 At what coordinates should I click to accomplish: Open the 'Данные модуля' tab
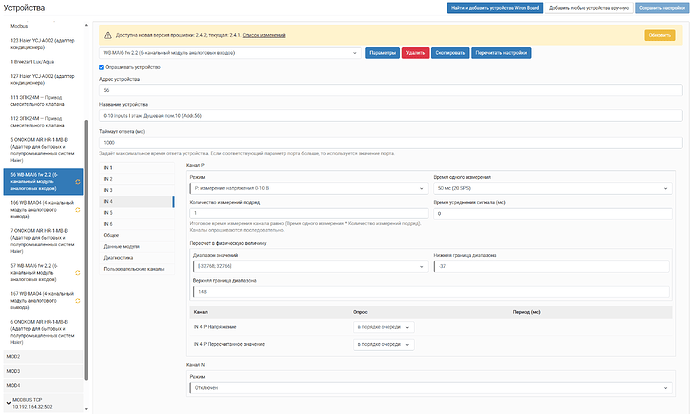(x=137, y=246)
